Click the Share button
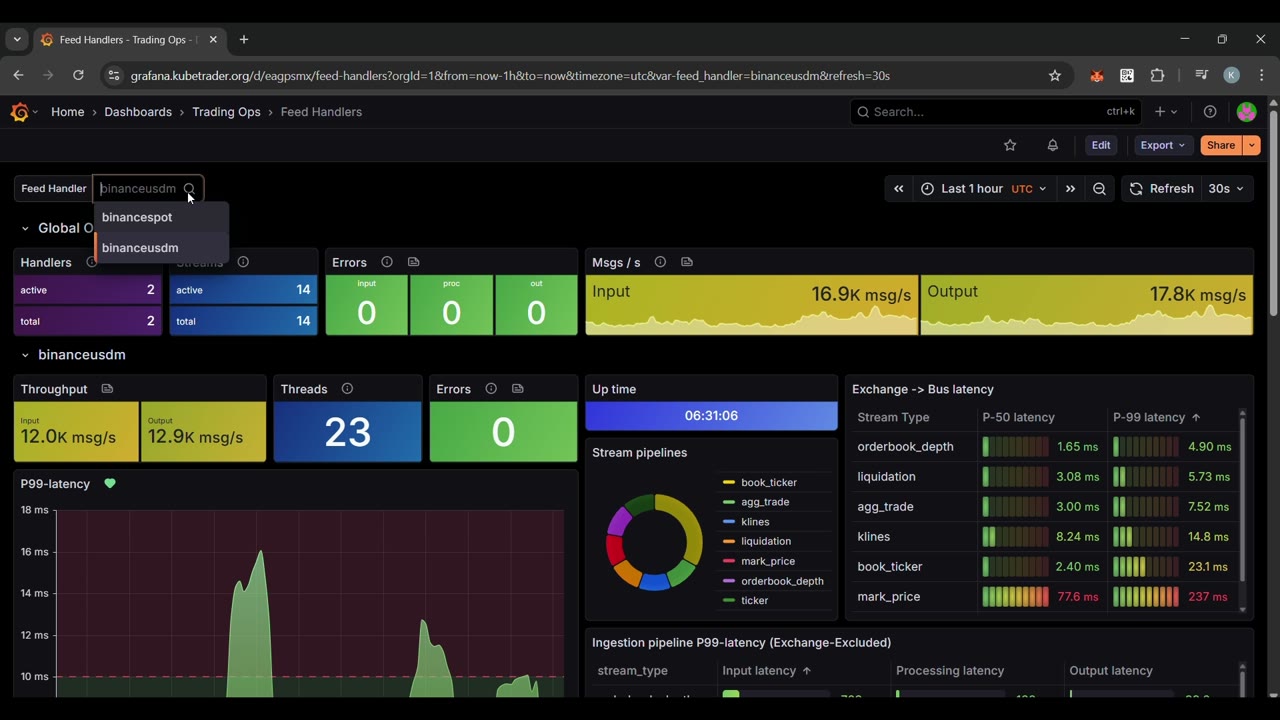This screenshot has width=1280, height=720. point(1221,145)
